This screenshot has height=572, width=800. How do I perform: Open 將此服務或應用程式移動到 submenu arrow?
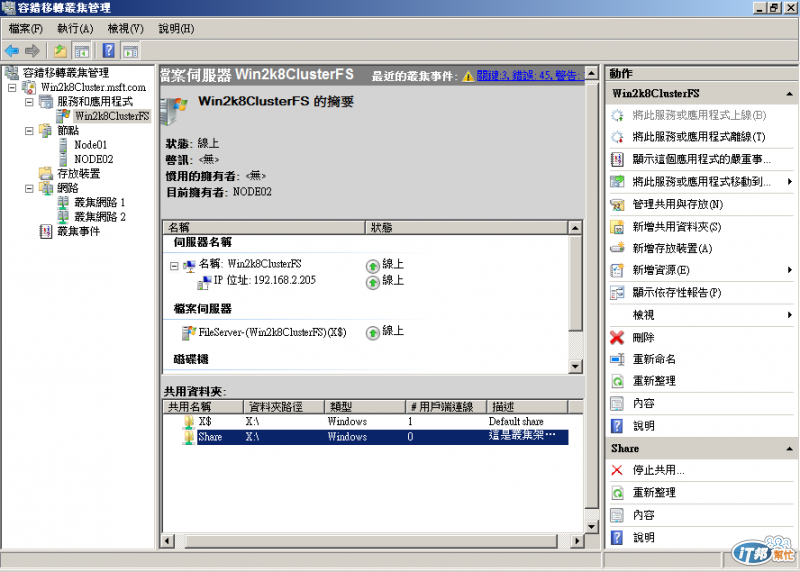pos(790,182)
